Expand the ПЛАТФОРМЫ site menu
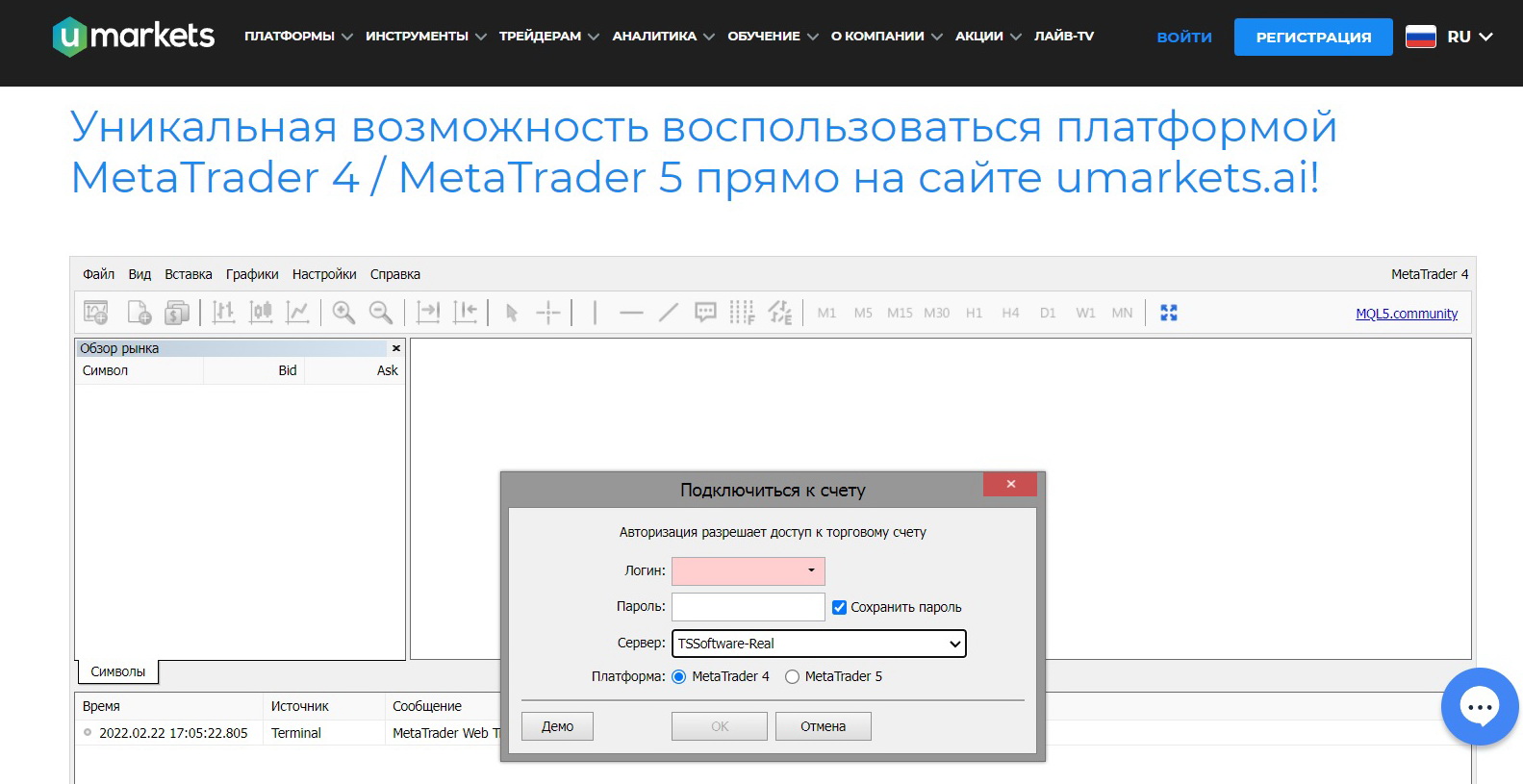This screenshot has width=1523, height=784. 298,37
